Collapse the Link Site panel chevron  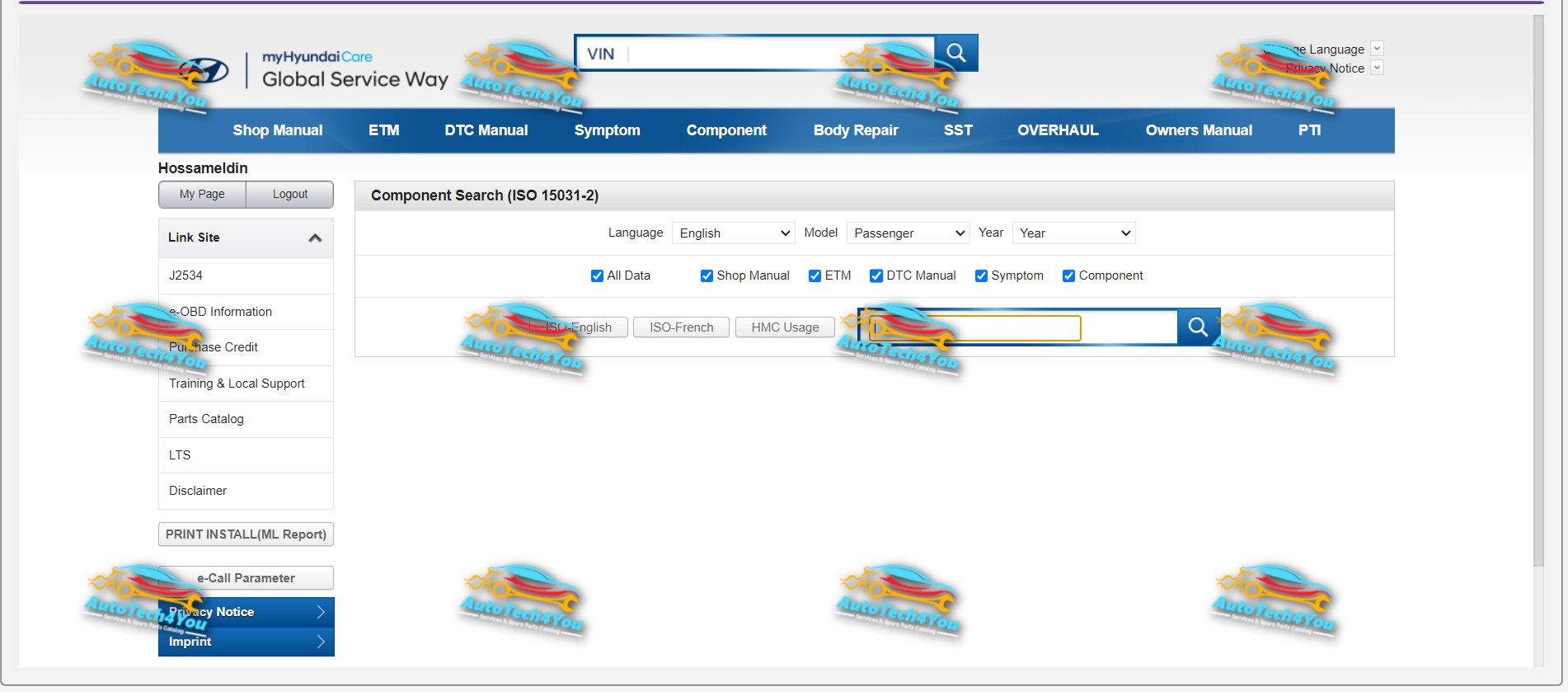pyautogui.click(x=315, y=238)
